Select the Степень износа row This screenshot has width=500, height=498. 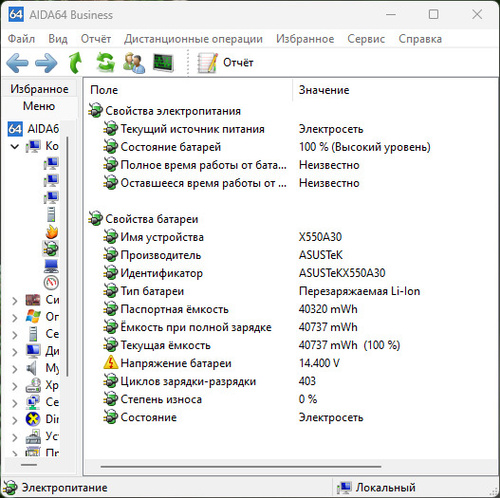[210, 399]
